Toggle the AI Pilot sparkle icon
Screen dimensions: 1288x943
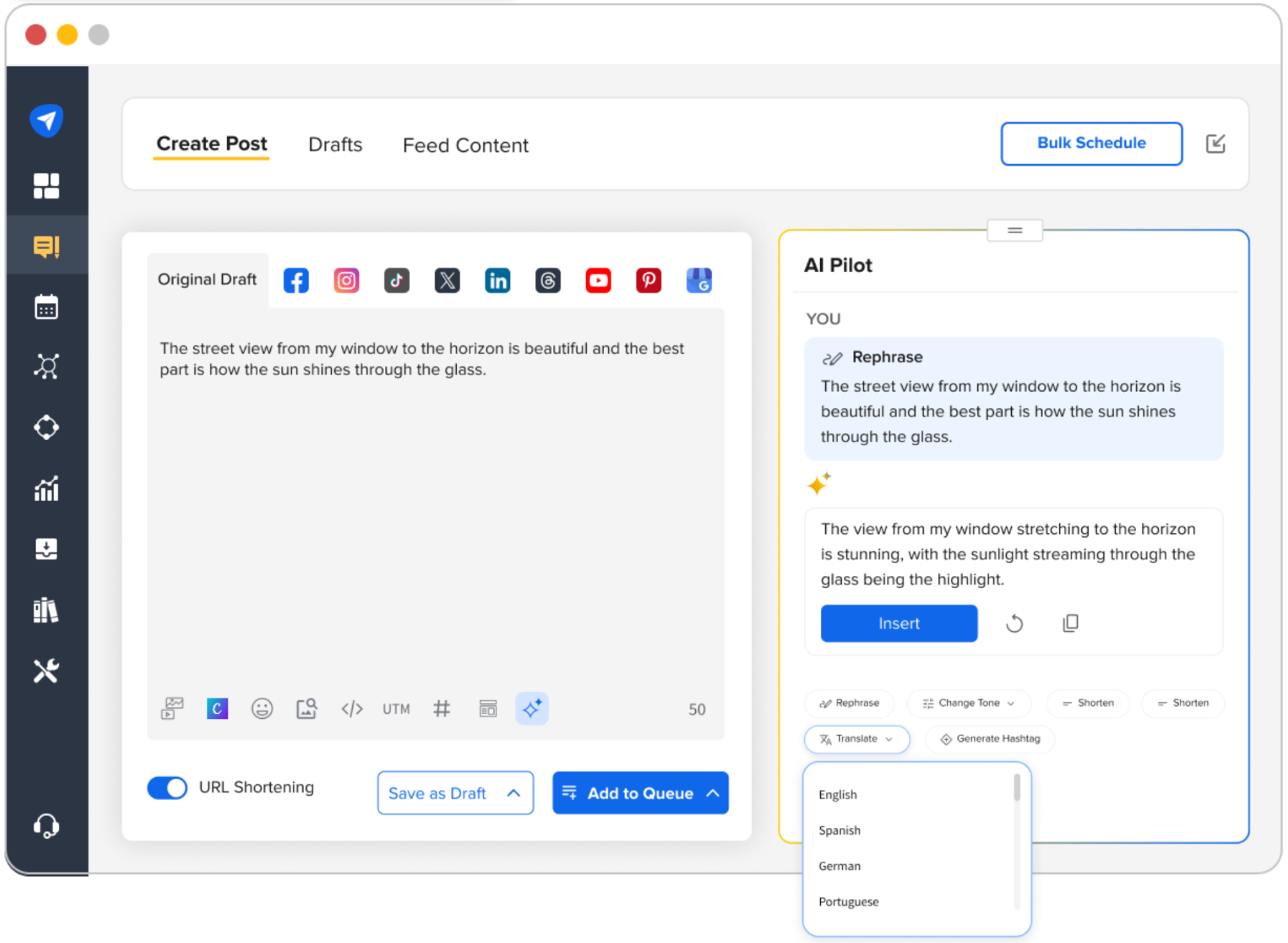[x=532, y=708]
